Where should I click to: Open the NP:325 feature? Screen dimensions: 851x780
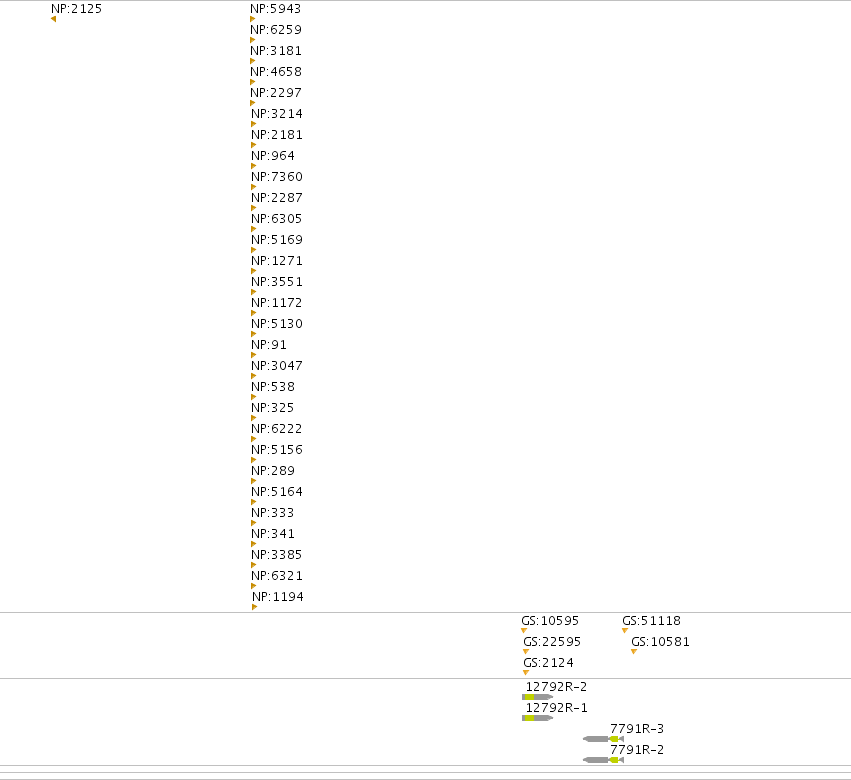tap(272, 408)
